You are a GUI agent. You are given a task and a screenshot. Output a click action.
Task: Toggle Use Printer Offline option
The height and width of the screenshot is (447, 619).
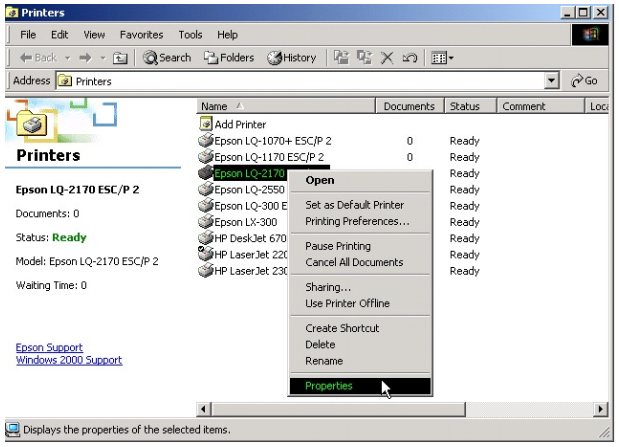347,303
